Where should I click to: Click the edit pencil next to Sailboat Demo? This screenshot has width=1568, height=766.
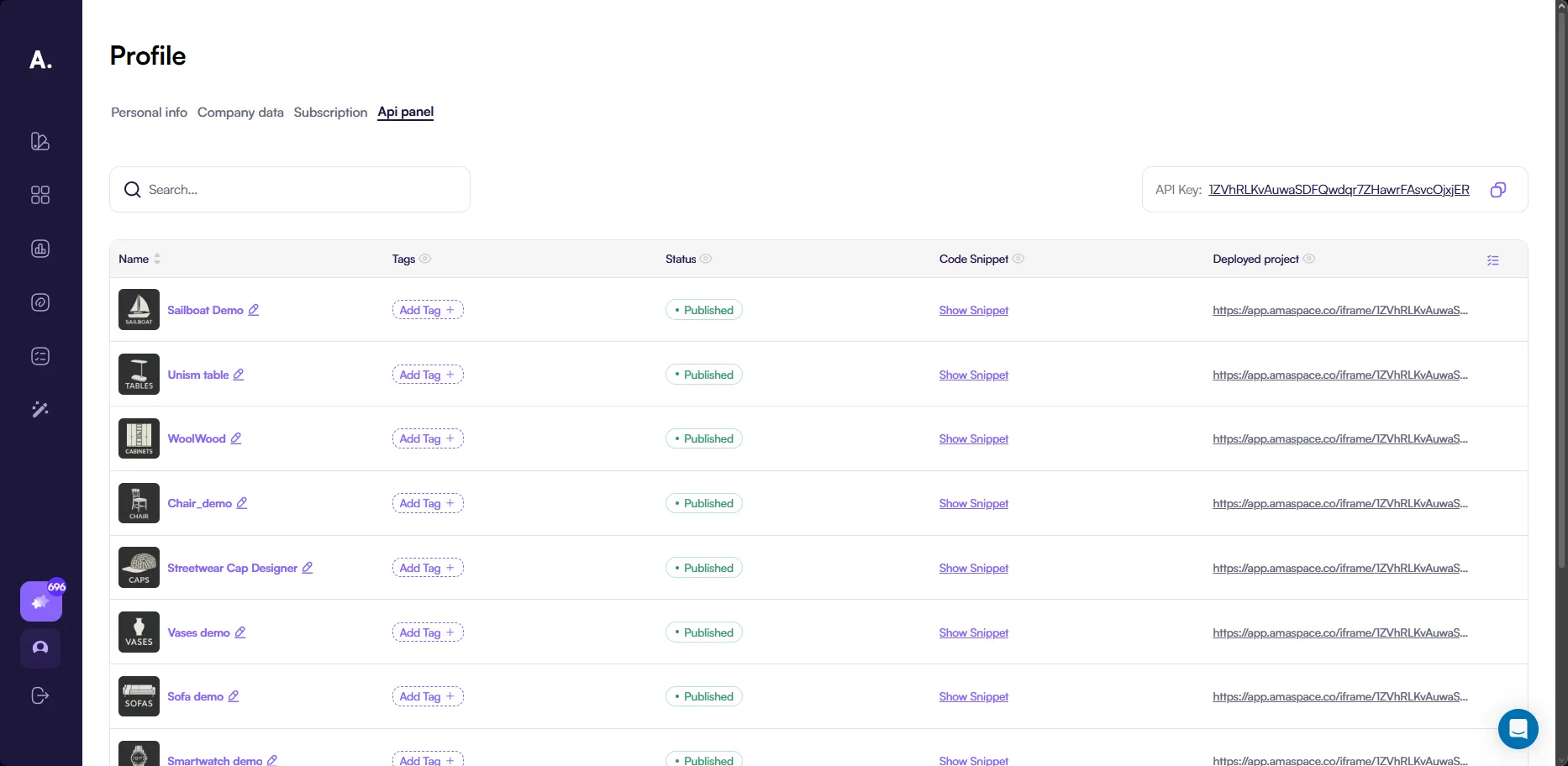pyautogui.click(x=254, y=310)
